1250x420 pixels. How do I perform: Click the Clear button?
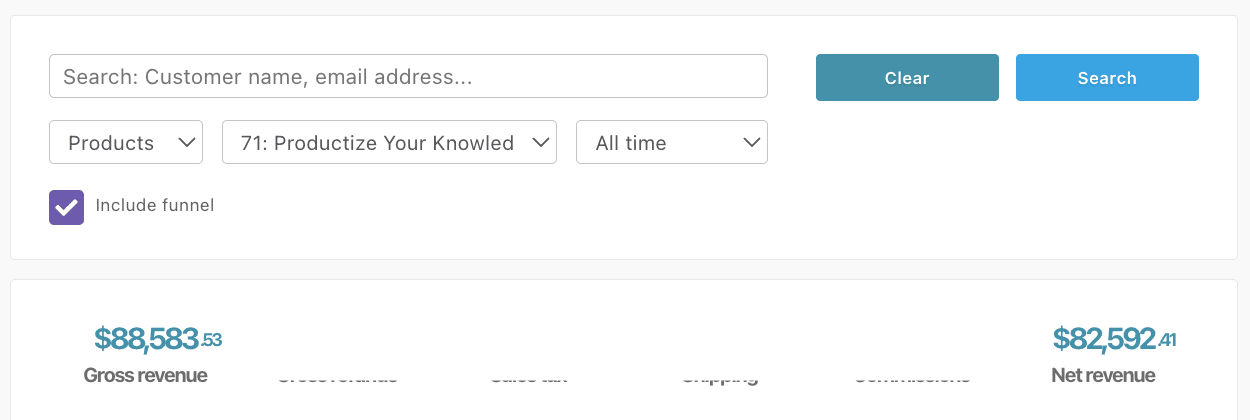pos(907,78)
